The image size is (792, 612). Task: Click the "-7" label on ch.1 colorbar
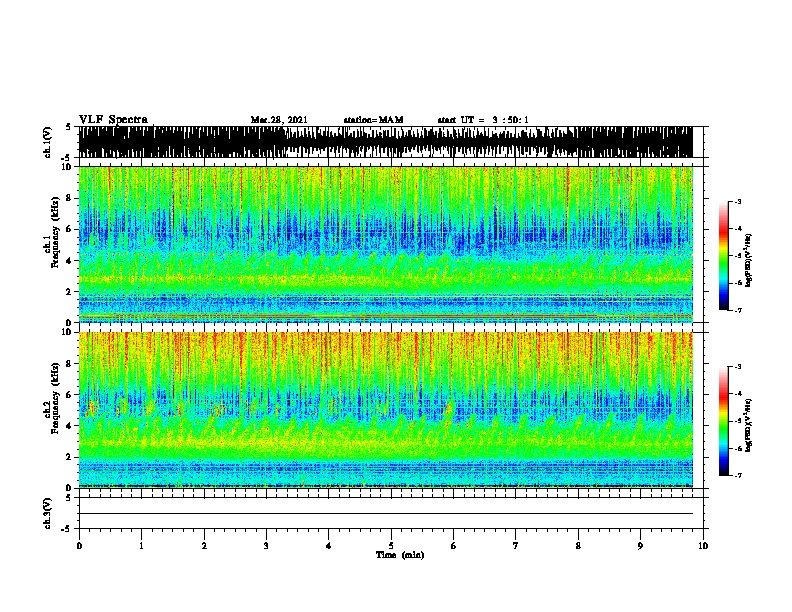[738, 310]
